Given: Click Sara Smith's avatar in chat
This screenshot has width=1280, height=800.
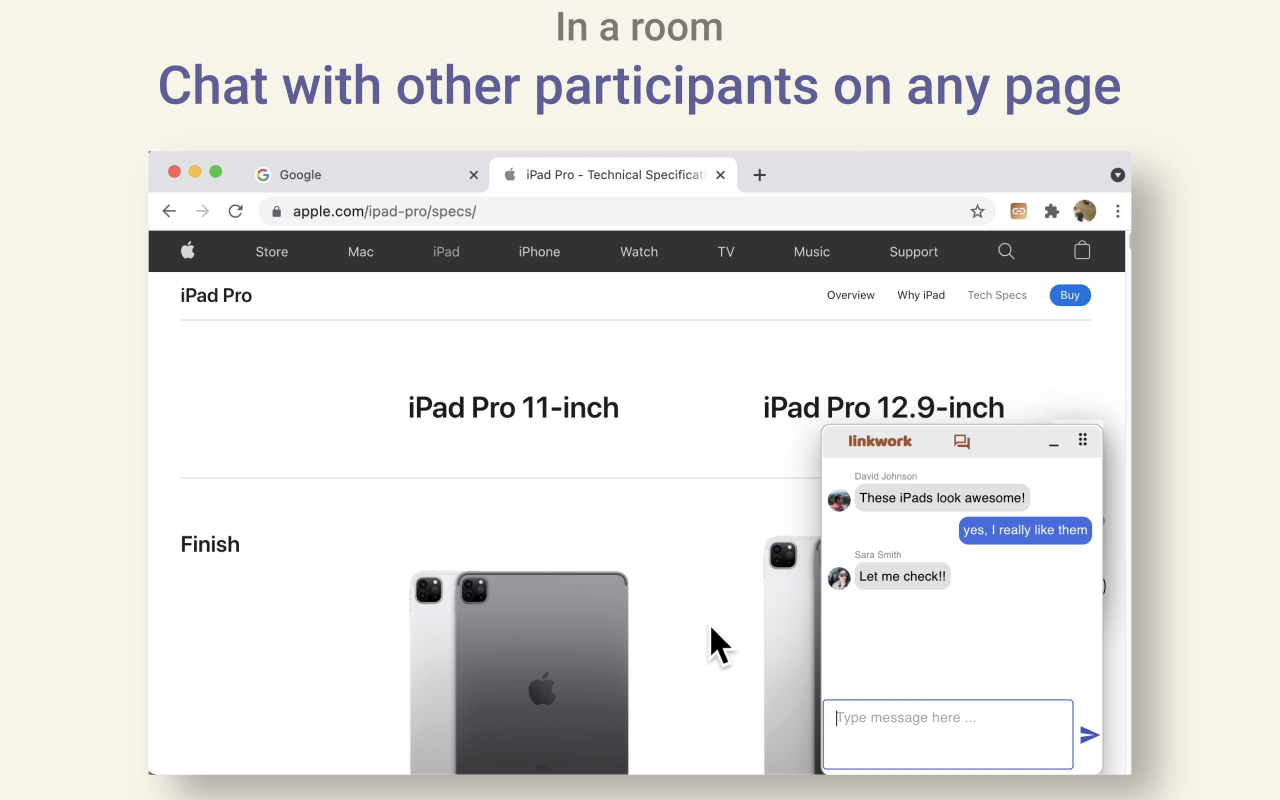Looking at the screenshot, I should pyautogui.click(x=839, y=578).
